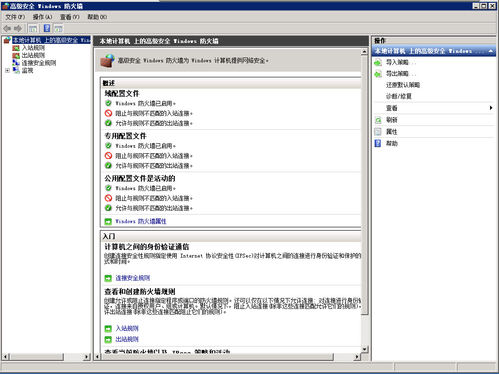
Task: Click the 查看和创建防火墙规则 heading
Action: pyautogui.click(x=140, y=292)
